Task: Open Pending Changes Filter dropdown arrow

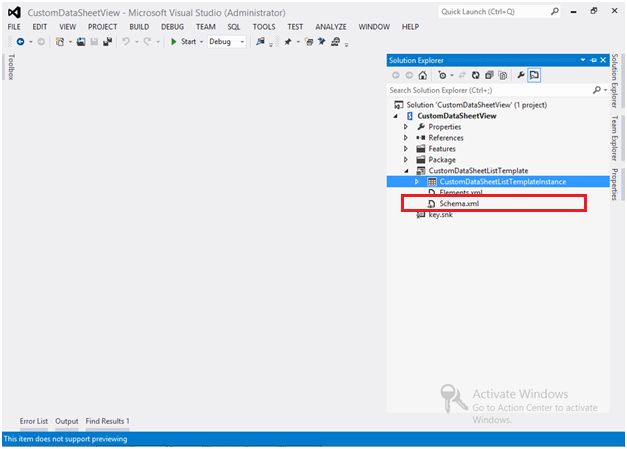Action: tap(452, 75)
